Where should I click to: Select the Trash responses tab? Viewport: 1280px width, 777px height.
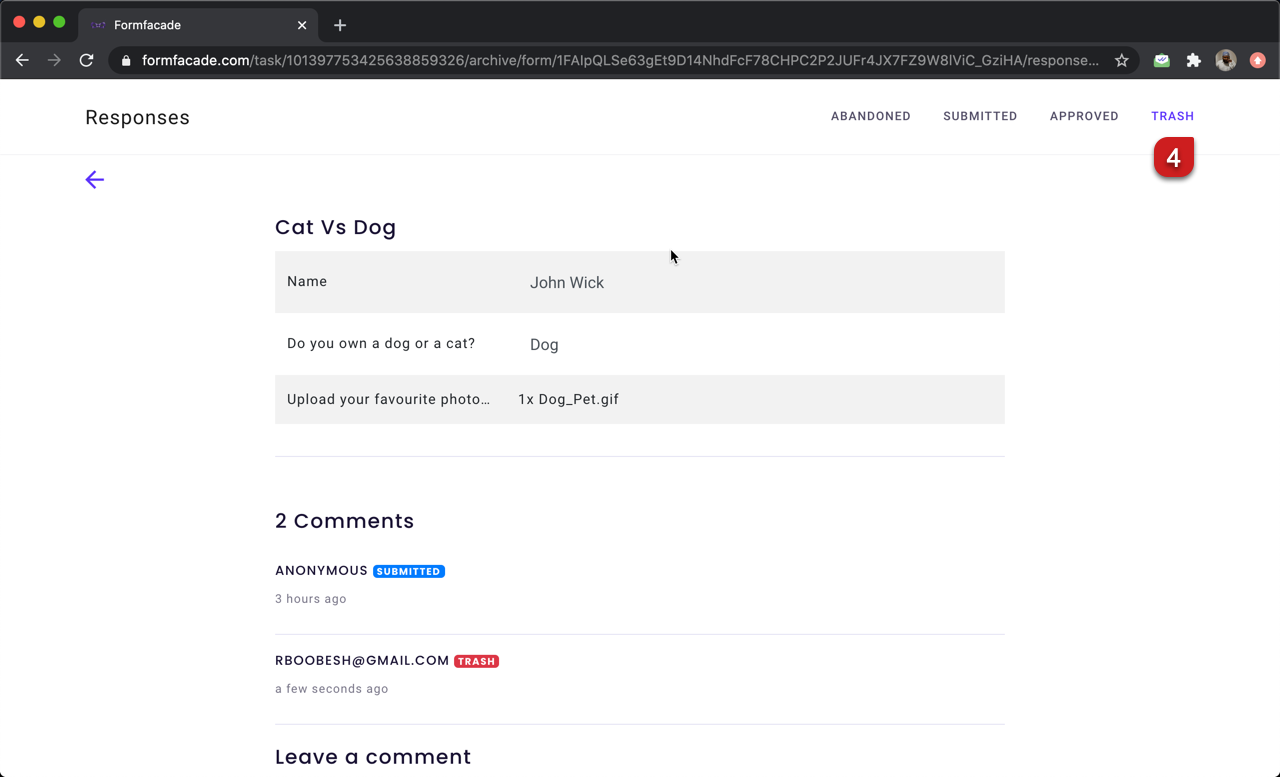tap(1172, 117)
